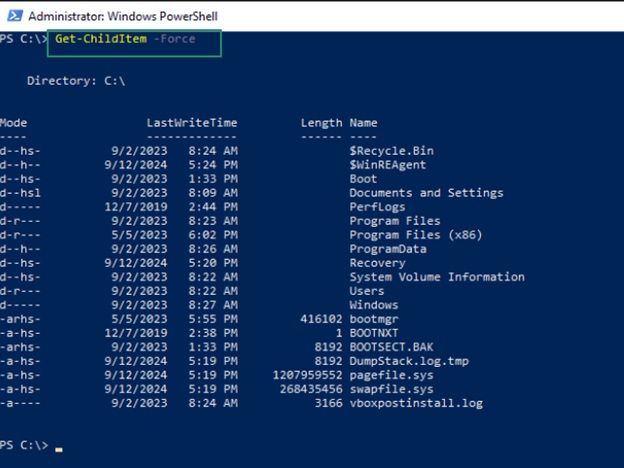Click the Directory: C:\ output line

pos(75,81)
